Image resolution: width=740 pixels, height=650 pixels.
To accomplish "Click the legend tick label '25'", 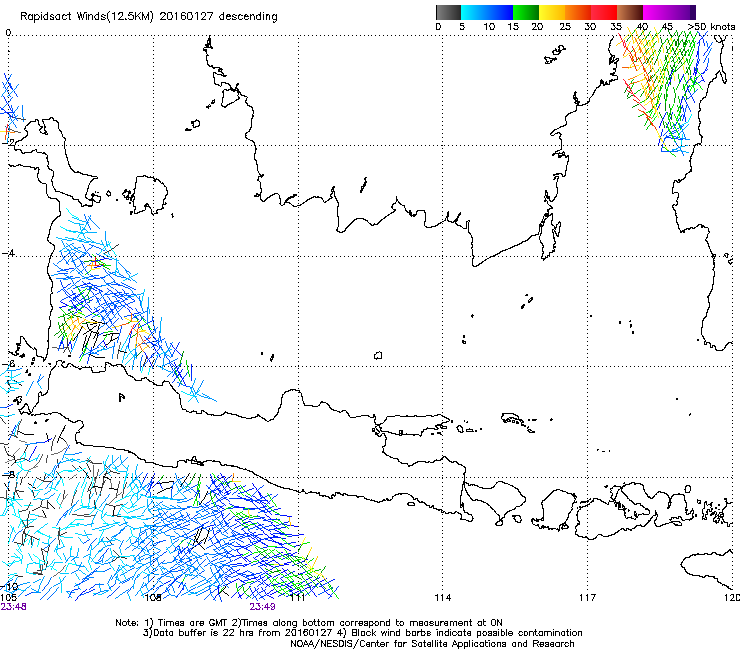I will coord(565,27).
